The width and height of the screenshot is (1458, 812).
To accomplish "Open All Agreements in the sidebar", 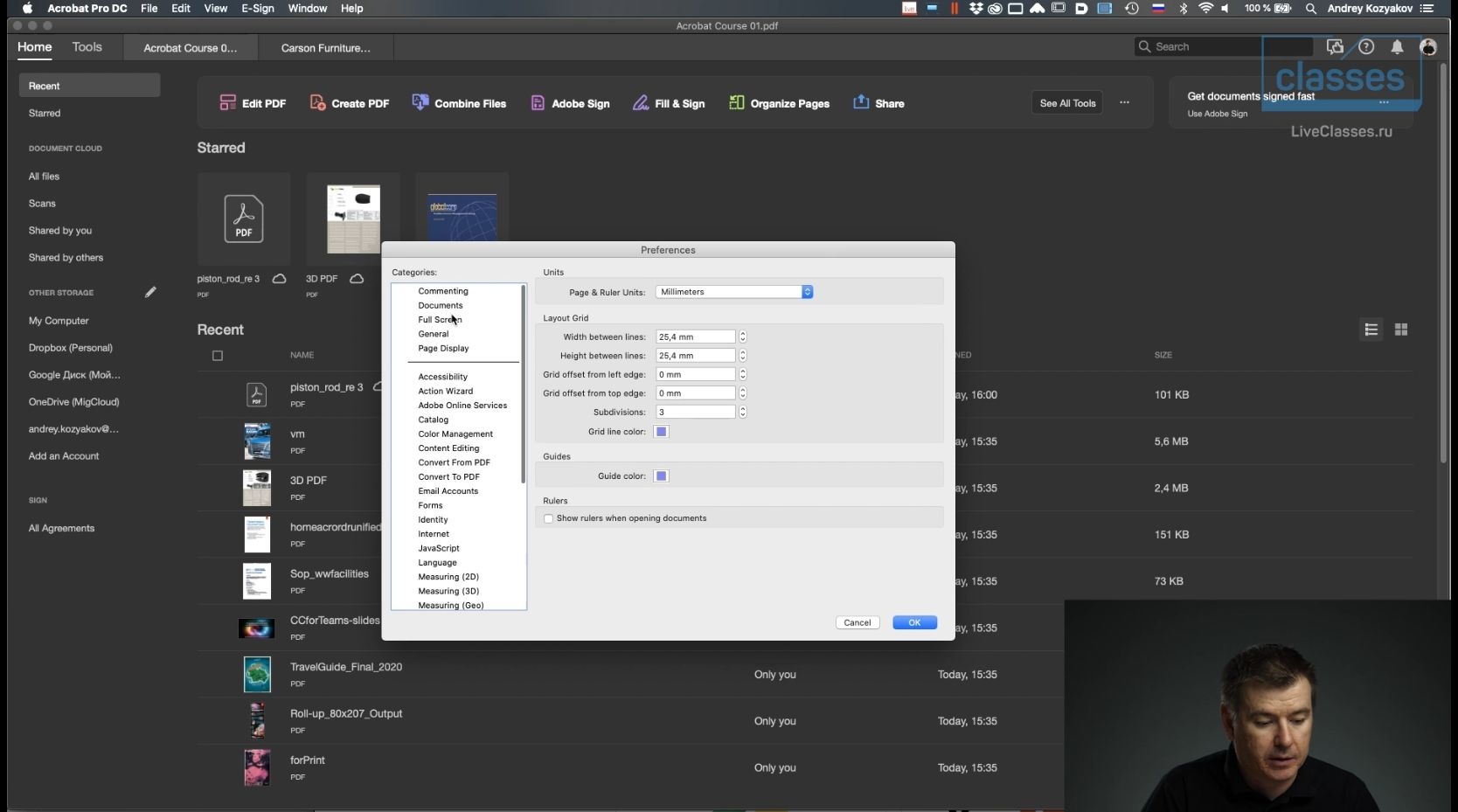I will click(61, 528).
